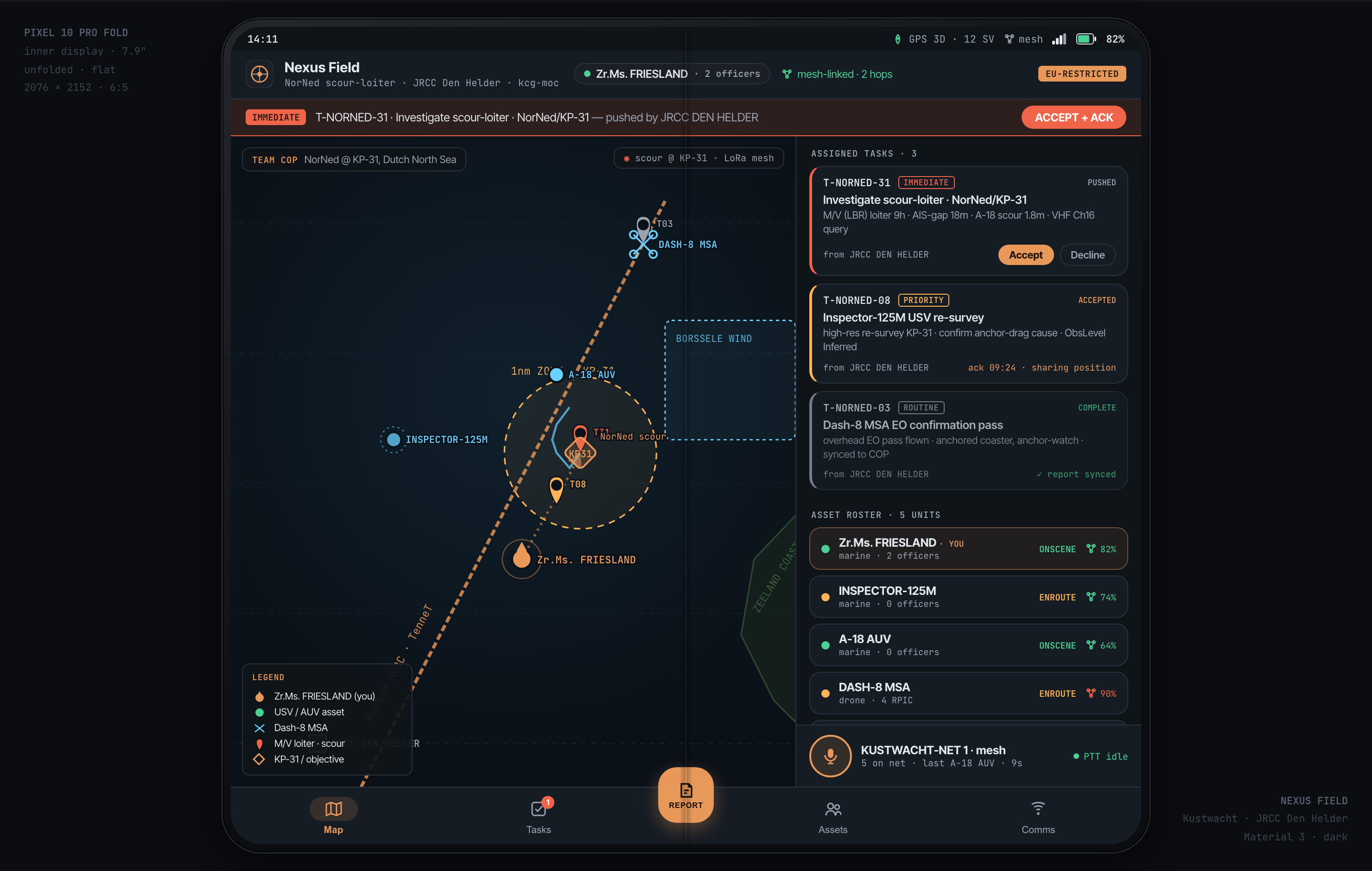Tap the PTT idle status indicator
This screenshot has height=871, width=1372.
click(x=1100, y=756)
